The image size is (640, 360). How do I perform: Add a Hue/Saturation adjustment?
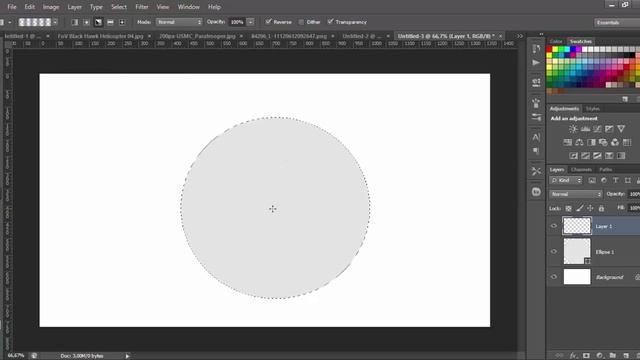pos(567,142)
